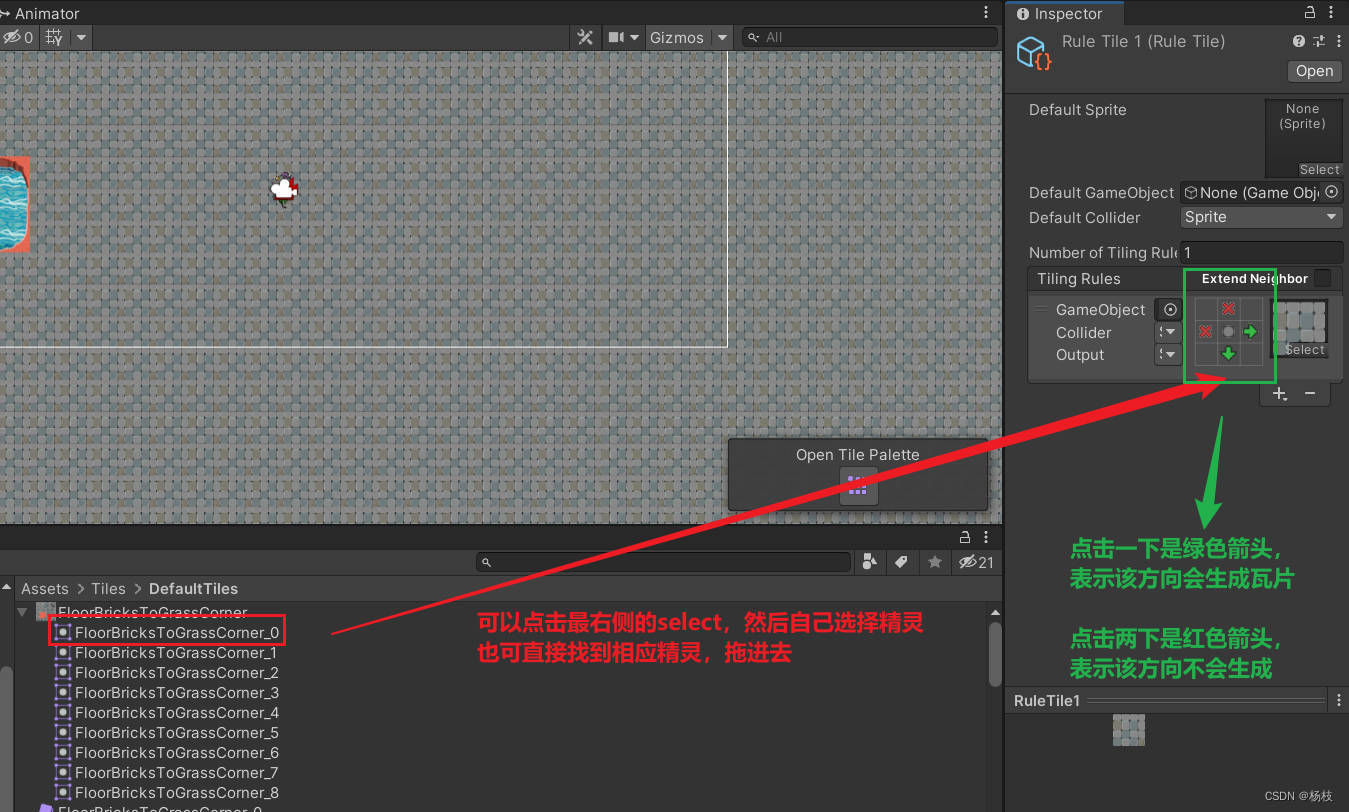Go to Tiles in breadcrumb
Image resolution: width=1349 pixels, height=812 pixels.
[x=108, y=589]
